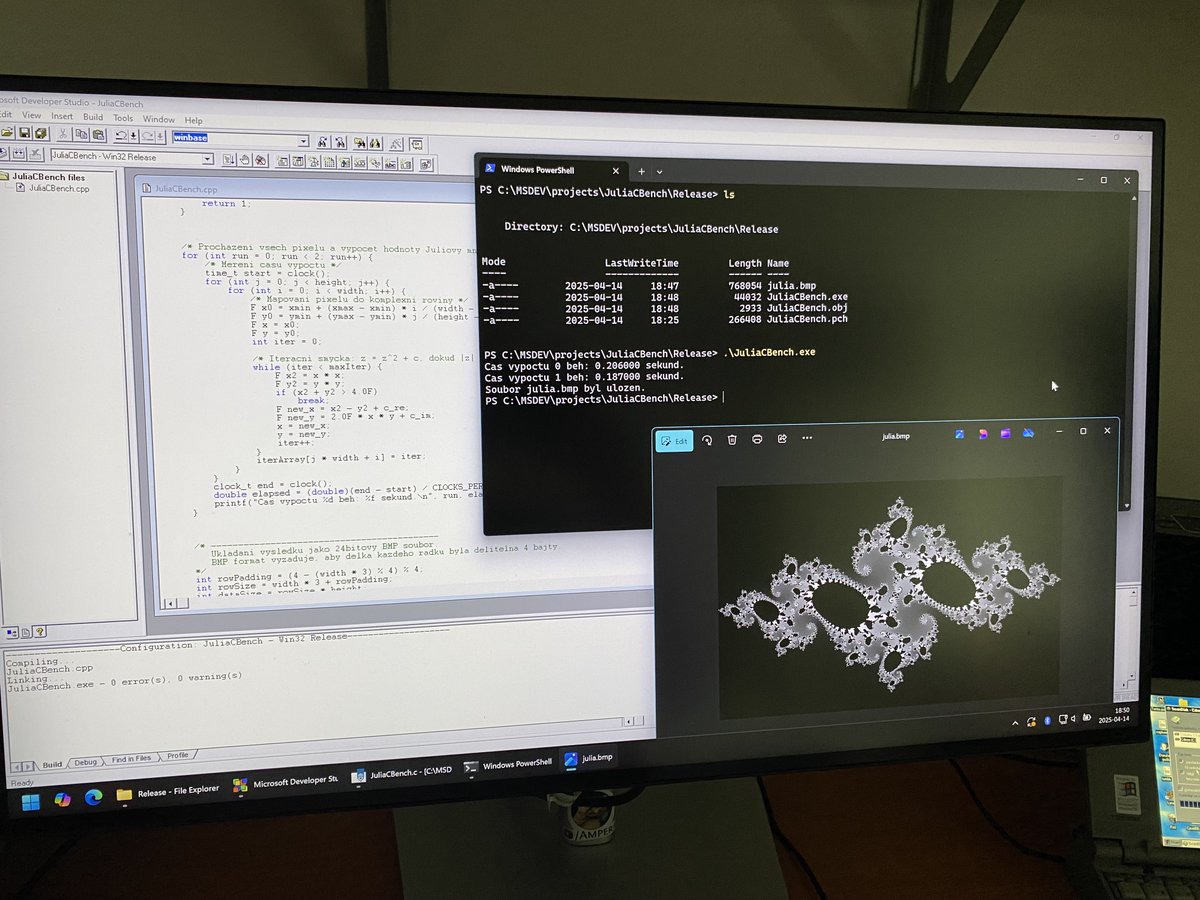Open Microsoft Edge from the taskbar
This screenshot has width=1200, height=900.
click(93, 798)
